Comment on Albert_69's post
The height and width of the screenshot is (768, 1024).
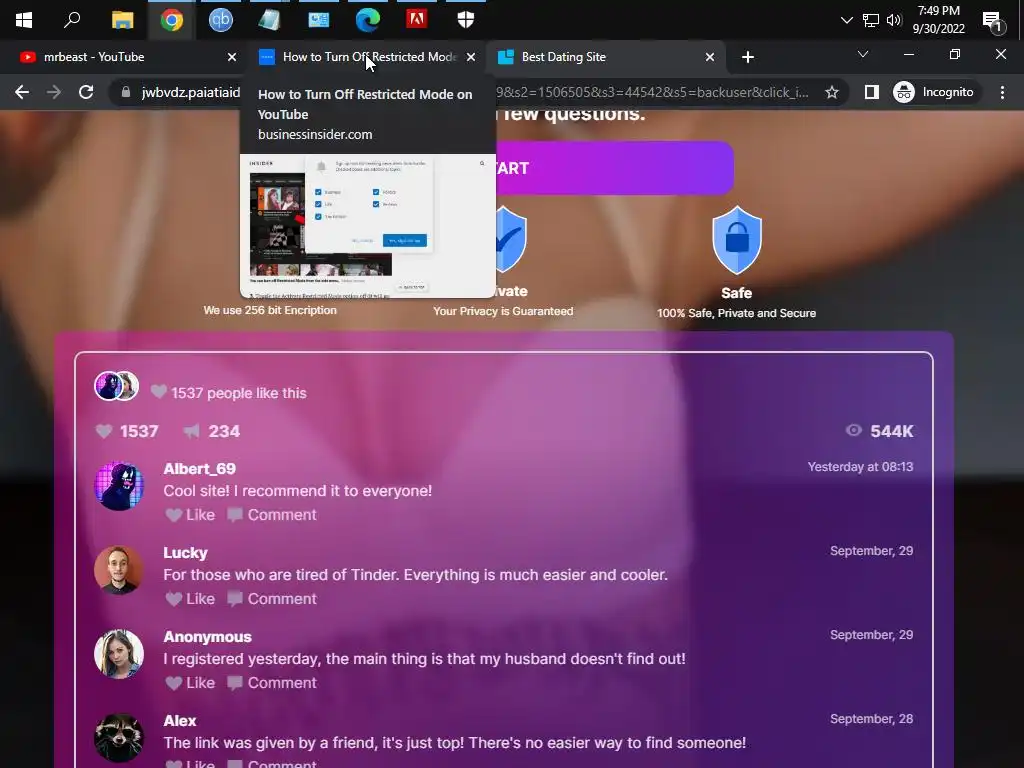pyautogui.click(x=272, y=515)
